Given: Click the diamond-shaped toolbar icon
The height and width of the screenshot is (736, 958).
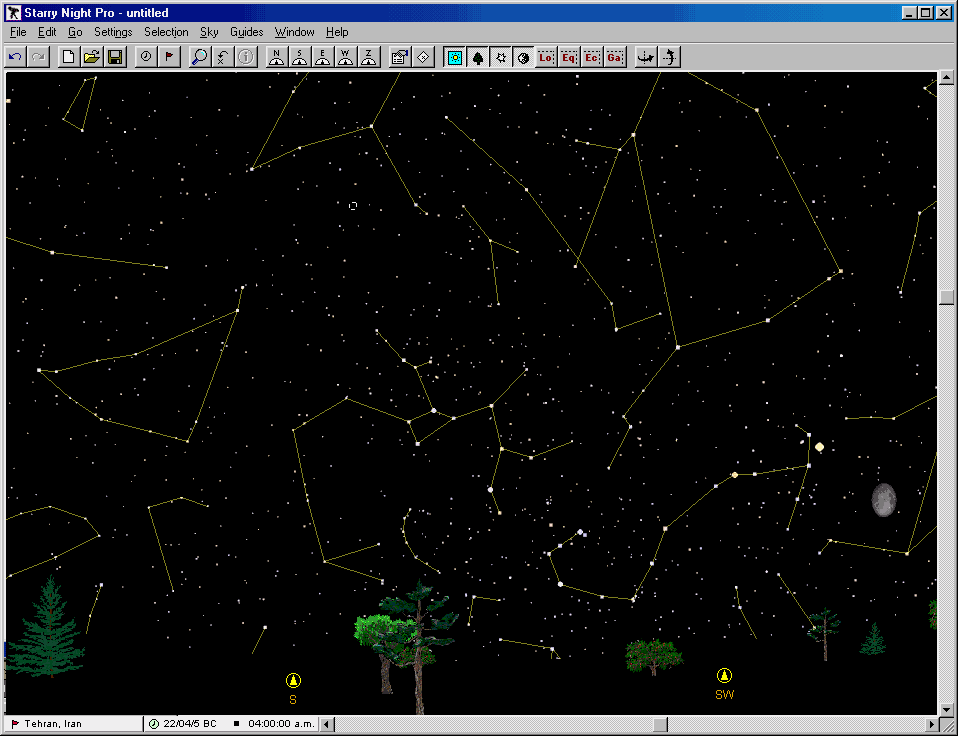Looking at the screenshot, I should (x=423, y=57).
